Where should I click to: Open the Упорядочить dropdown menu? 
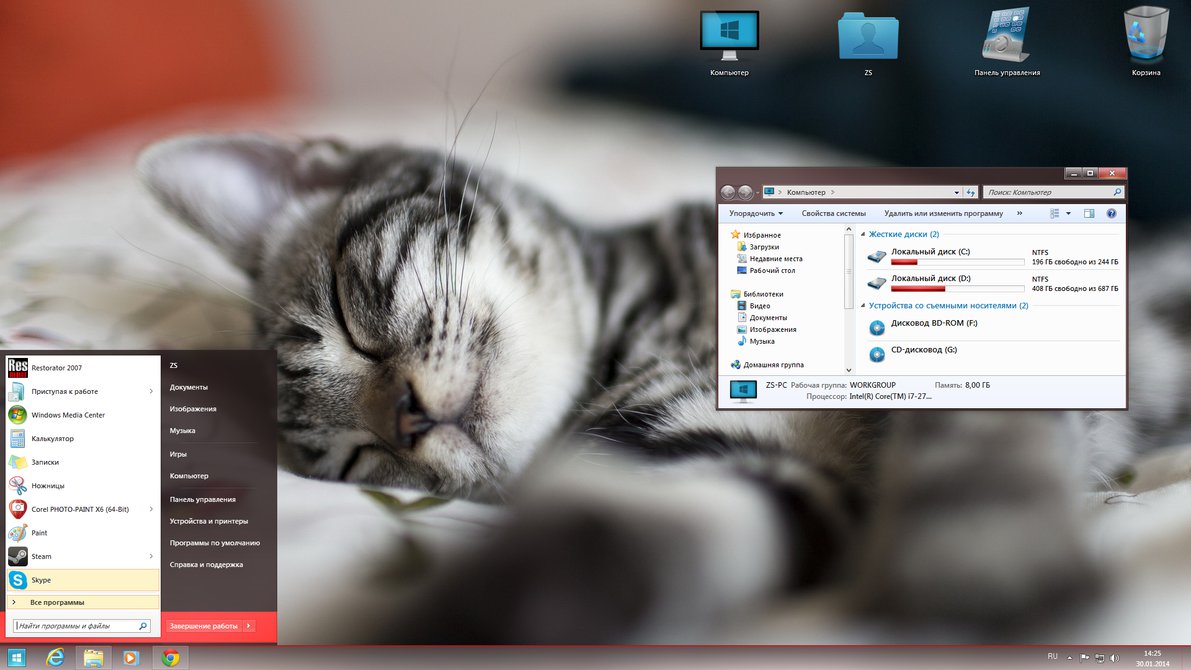(756, 213)
